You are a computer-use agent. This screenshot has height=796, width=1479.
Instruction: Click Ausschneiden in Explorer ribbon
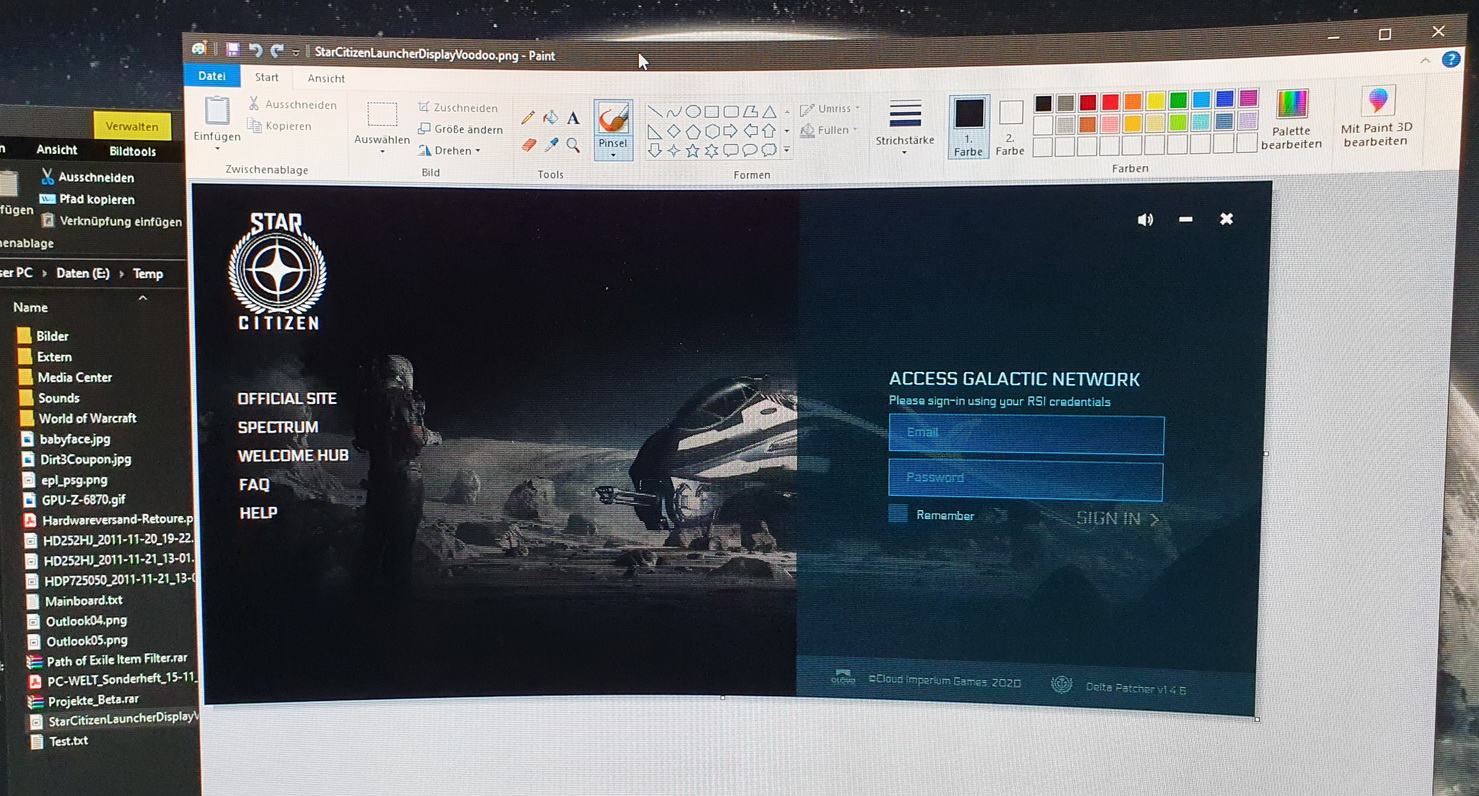pos(87,177)
